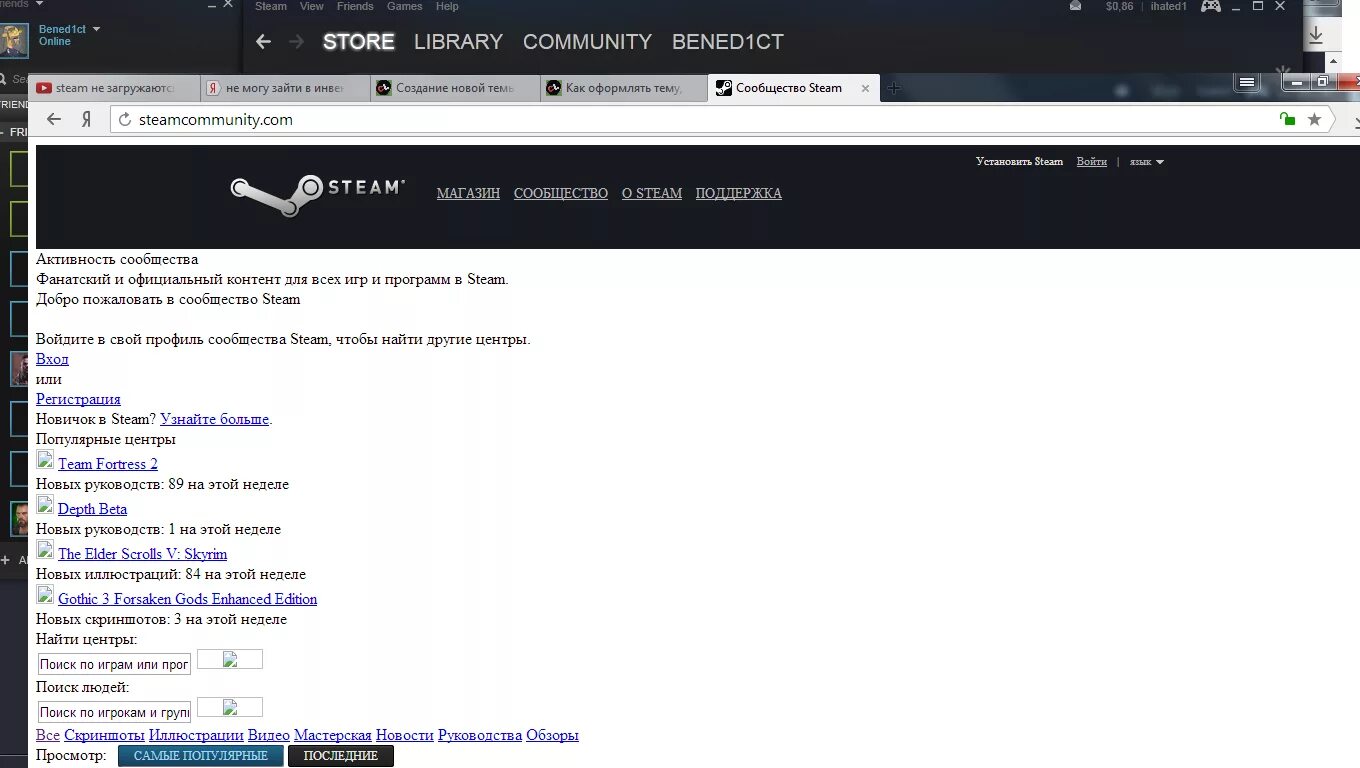Click the Depth Beta game icon
The width and height of the screenshot is (1360, 768).
click(45, 505)
